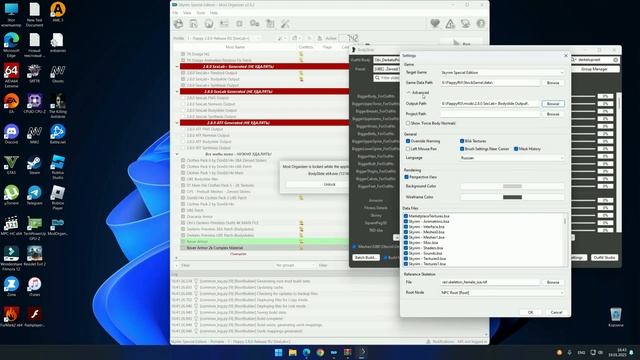Toggle the Perspective View checkbox
This screenshot has height=360, width=640.
pos(407,177)
